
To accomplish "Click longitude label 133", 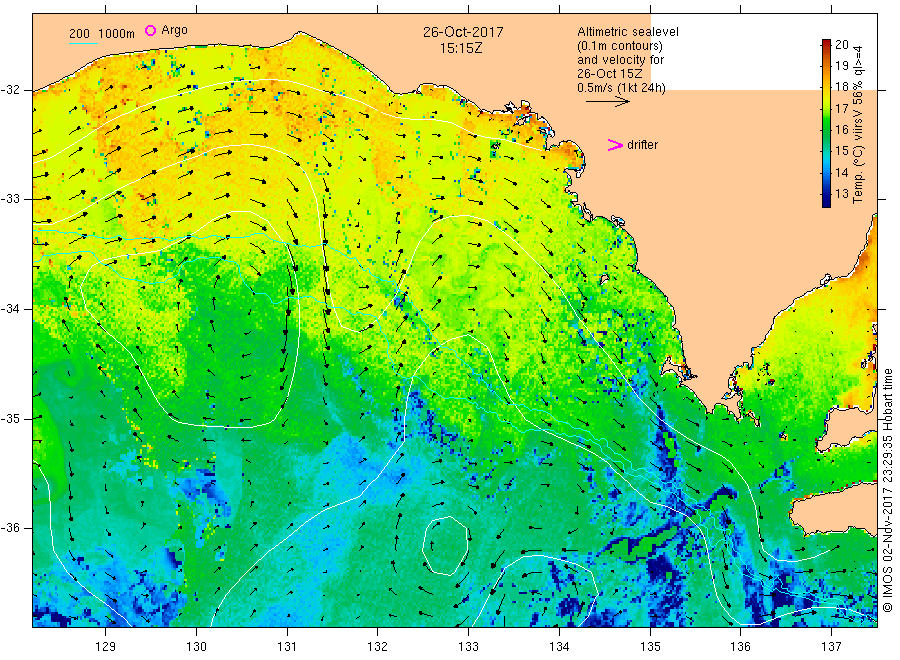I will coord(468,647).
